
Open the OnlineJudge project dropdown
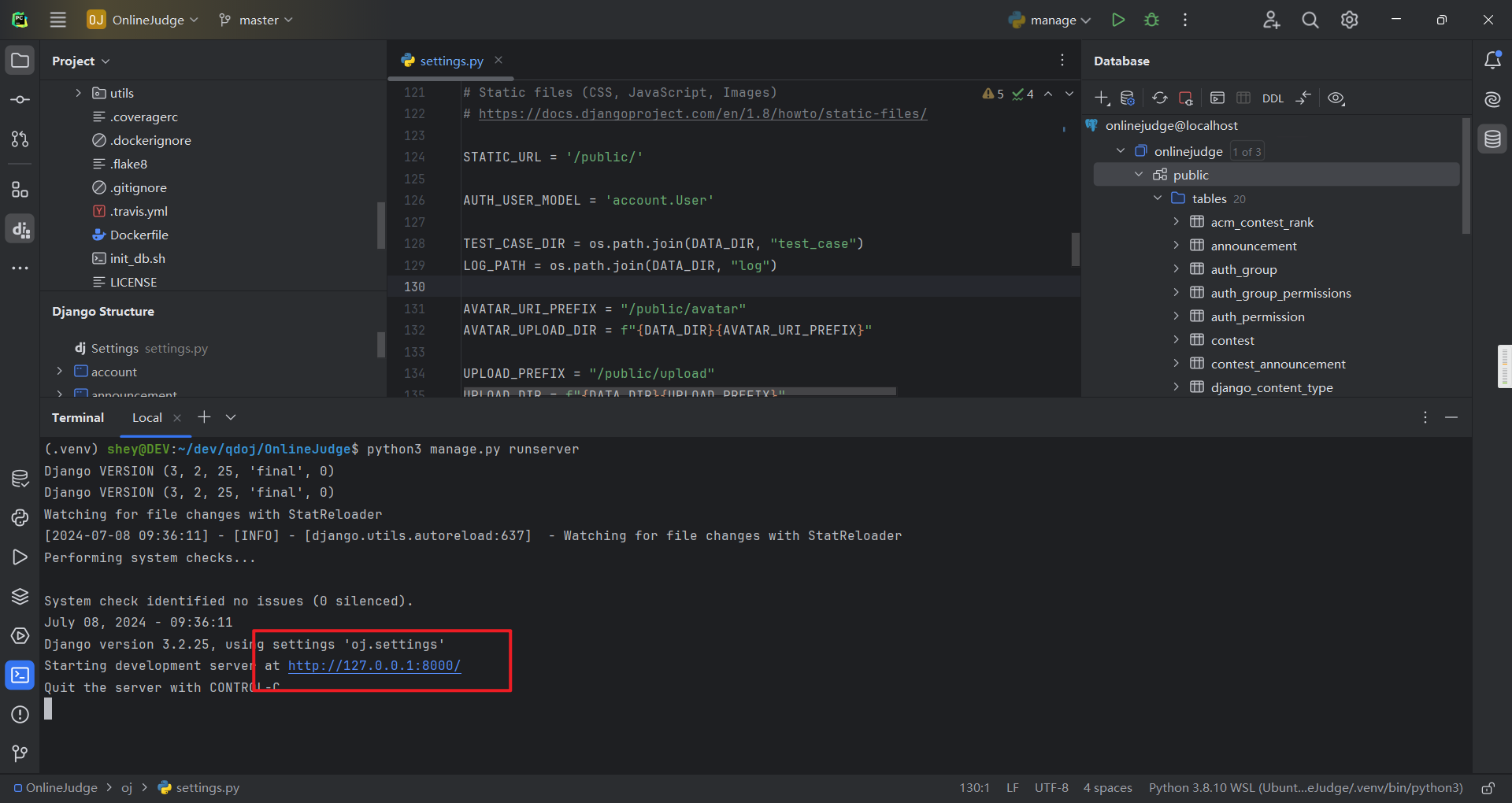tap(143, 20)
